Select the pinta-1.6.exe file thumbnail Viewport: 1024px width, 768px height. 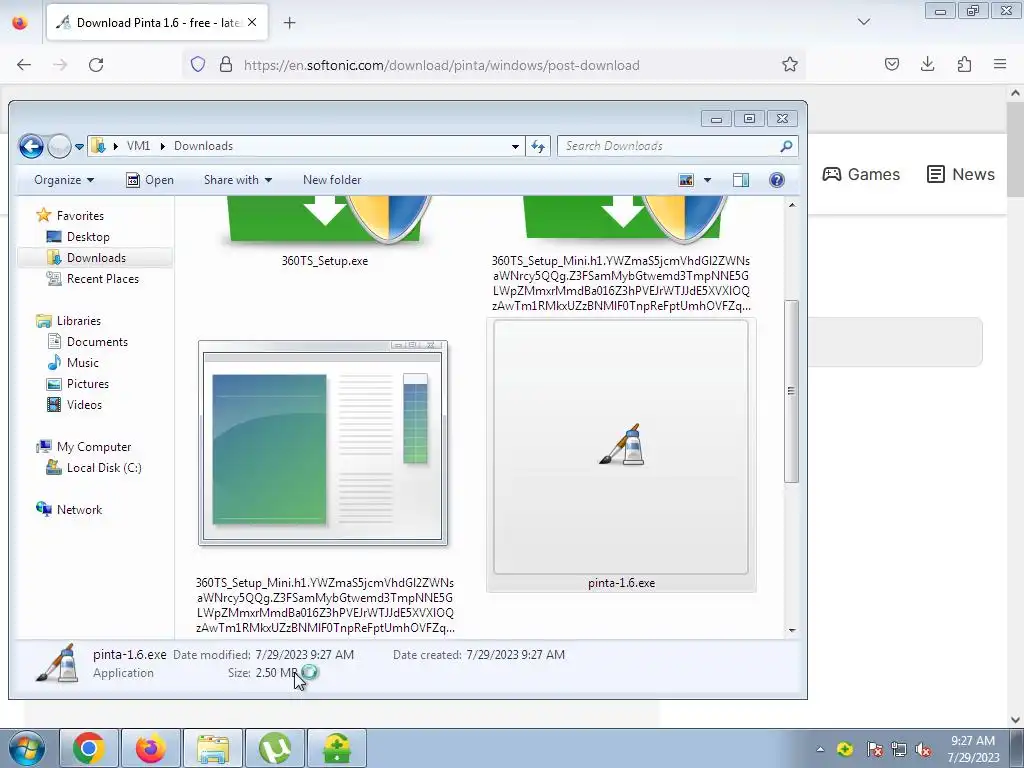pyautogui.click(x=621, y=447)
